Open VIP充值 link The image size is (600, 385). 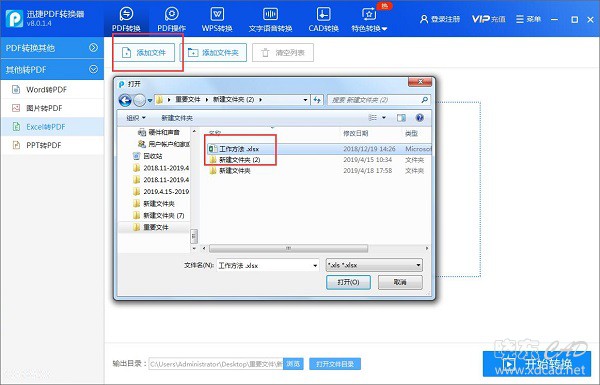click(488, 19)
